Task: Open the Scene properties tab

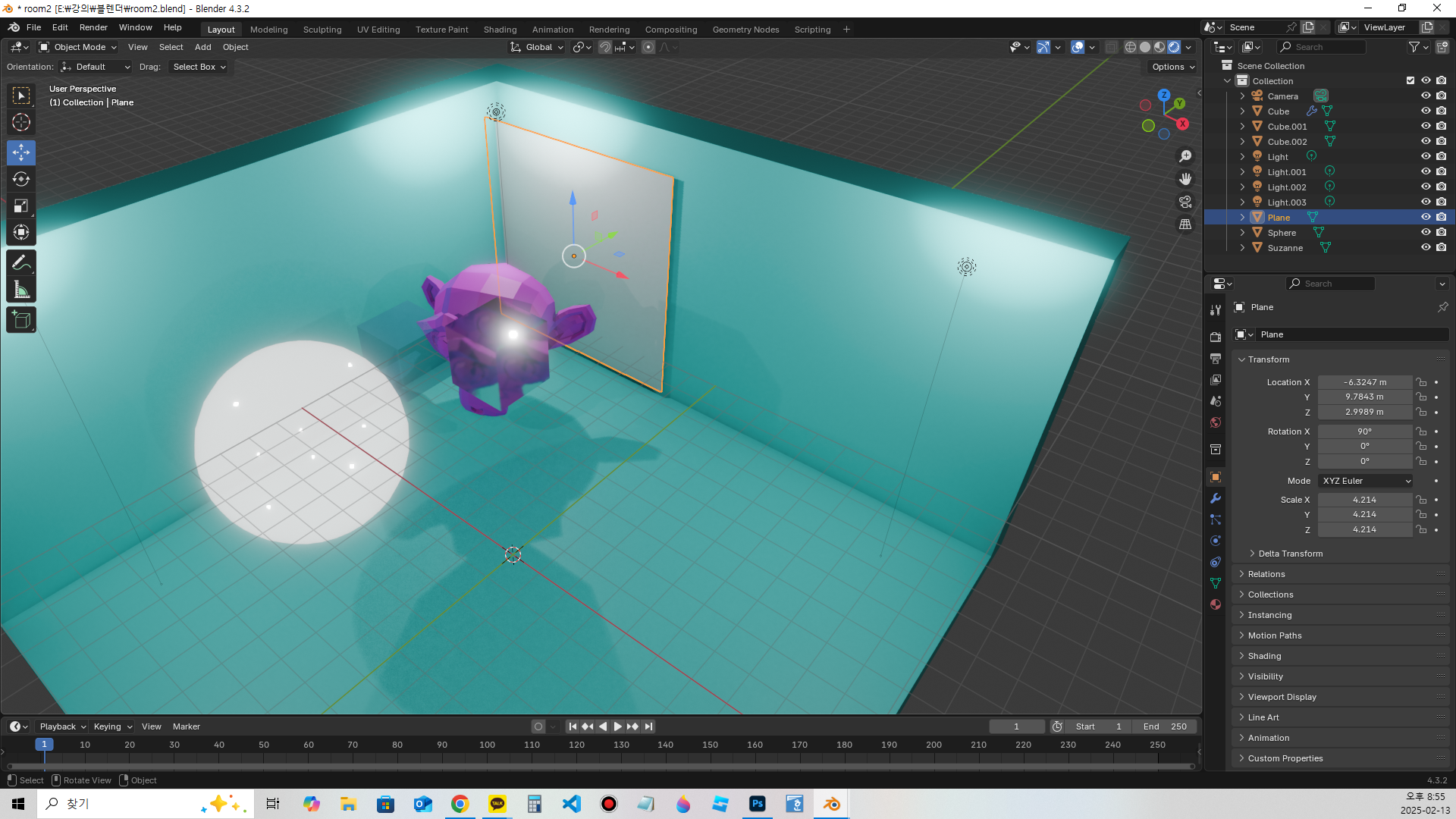Action: point(1216,400)
